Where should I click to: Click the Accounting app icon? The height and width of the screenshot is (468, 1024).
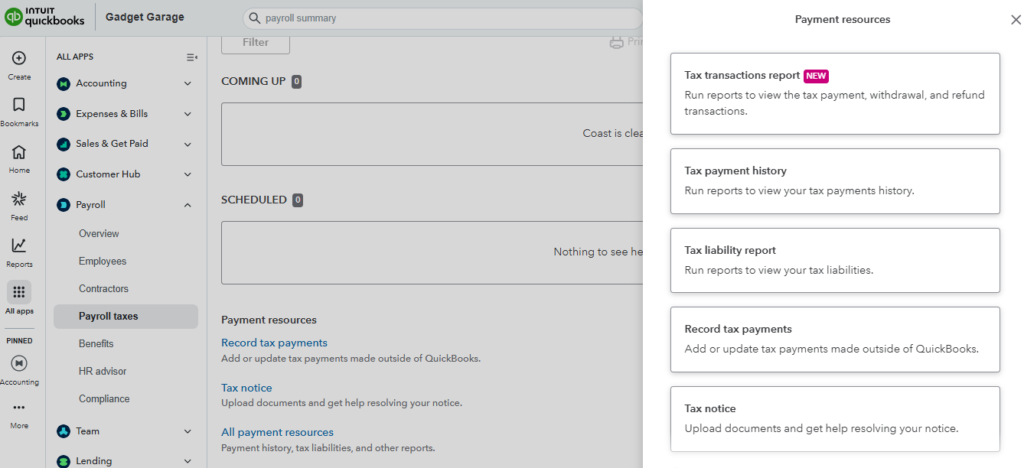click(63, 84)
